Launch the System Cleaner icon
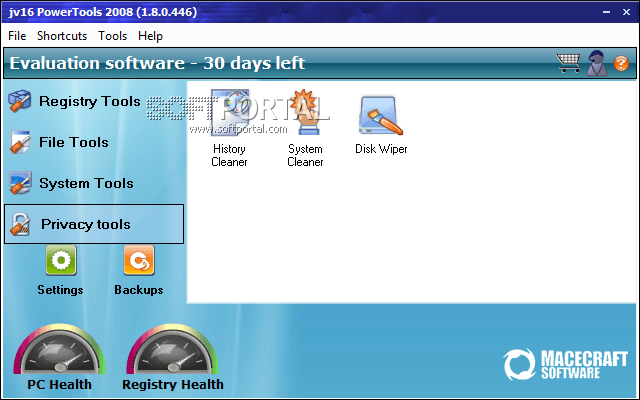Viewport: 640px width, 400px height. [305, 112]
